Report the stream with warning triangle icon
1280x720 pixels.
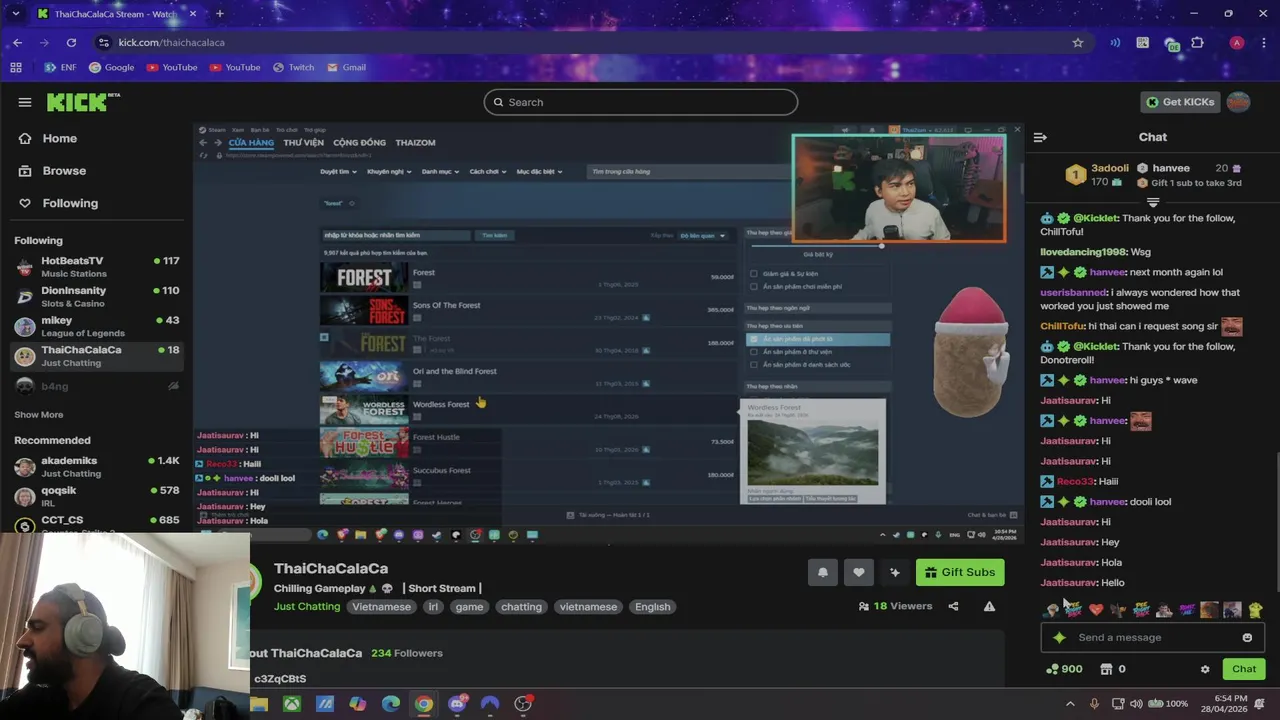click(989, 606)
